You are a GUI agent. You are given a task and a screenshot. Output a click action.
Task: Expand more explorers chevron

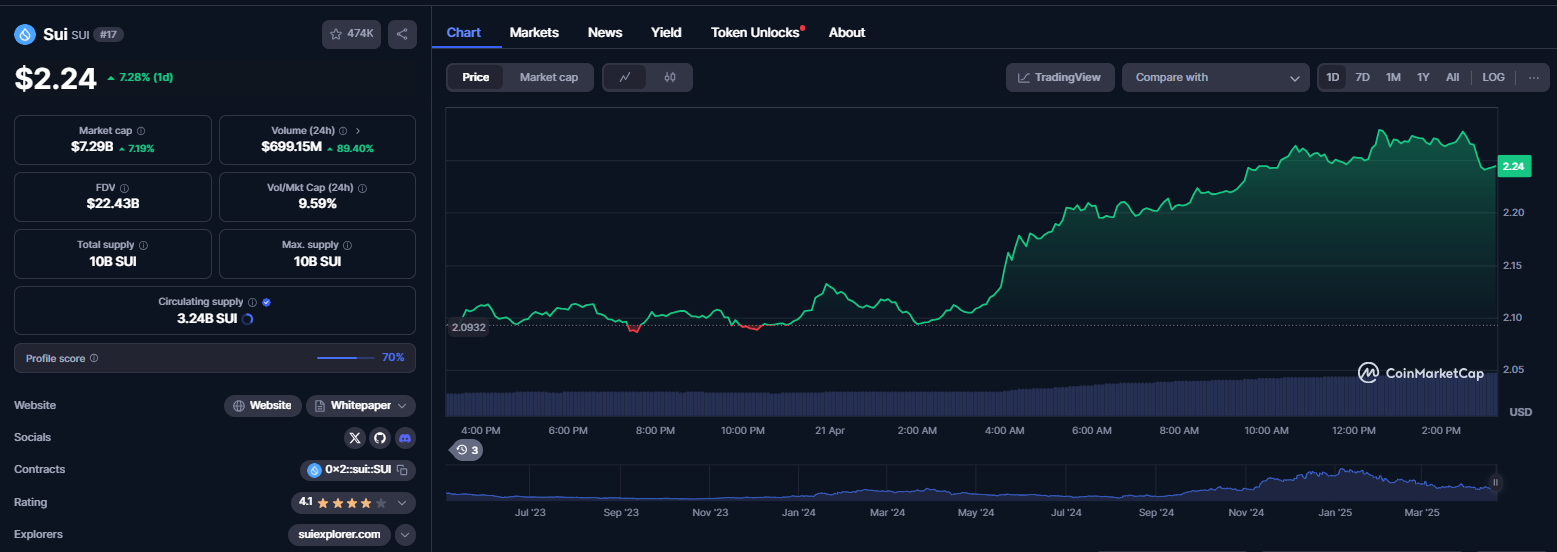click(405, 534)
